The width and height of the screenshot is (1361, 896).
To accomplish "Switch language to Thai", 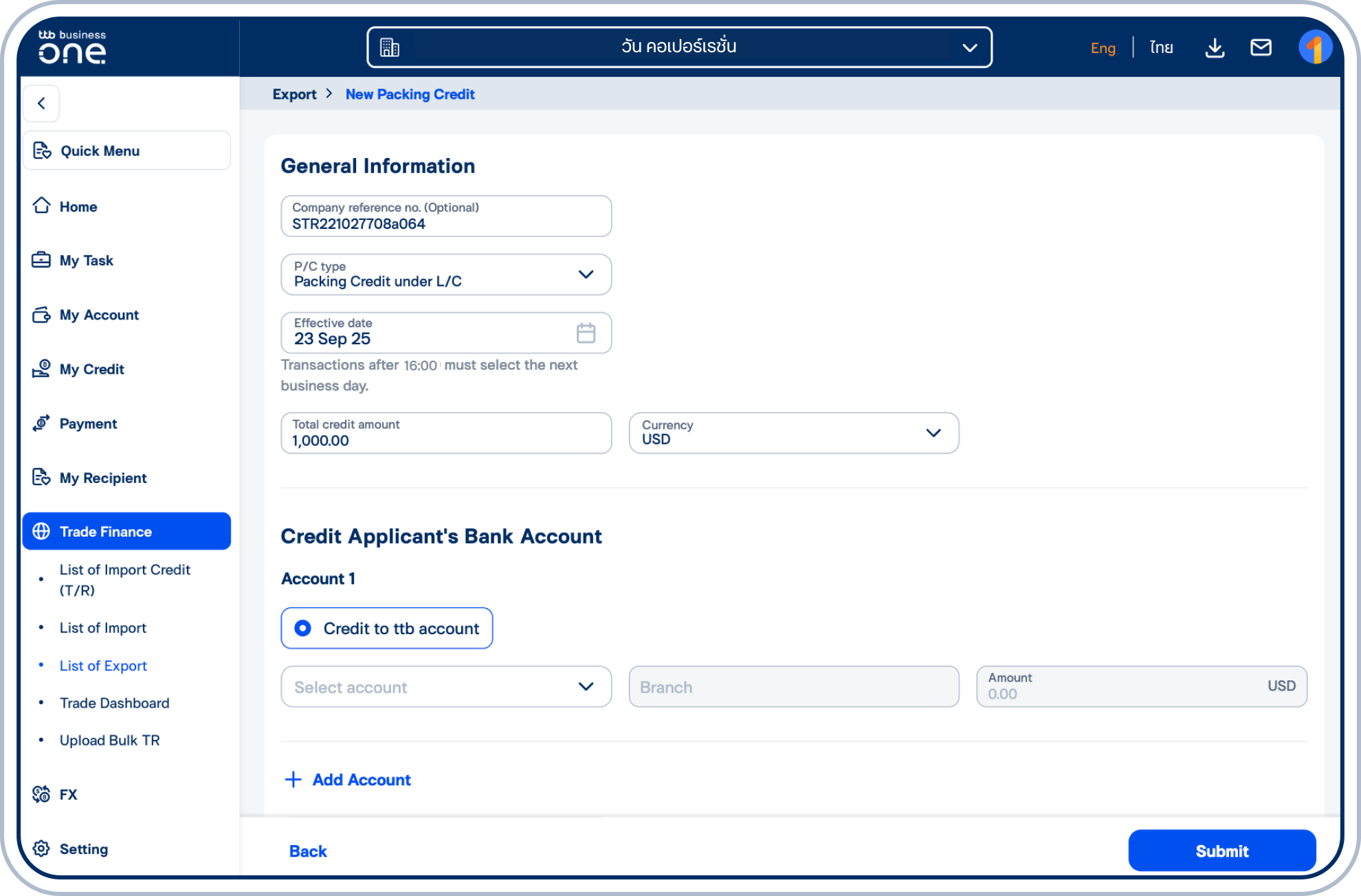I will coord(1161,47).
